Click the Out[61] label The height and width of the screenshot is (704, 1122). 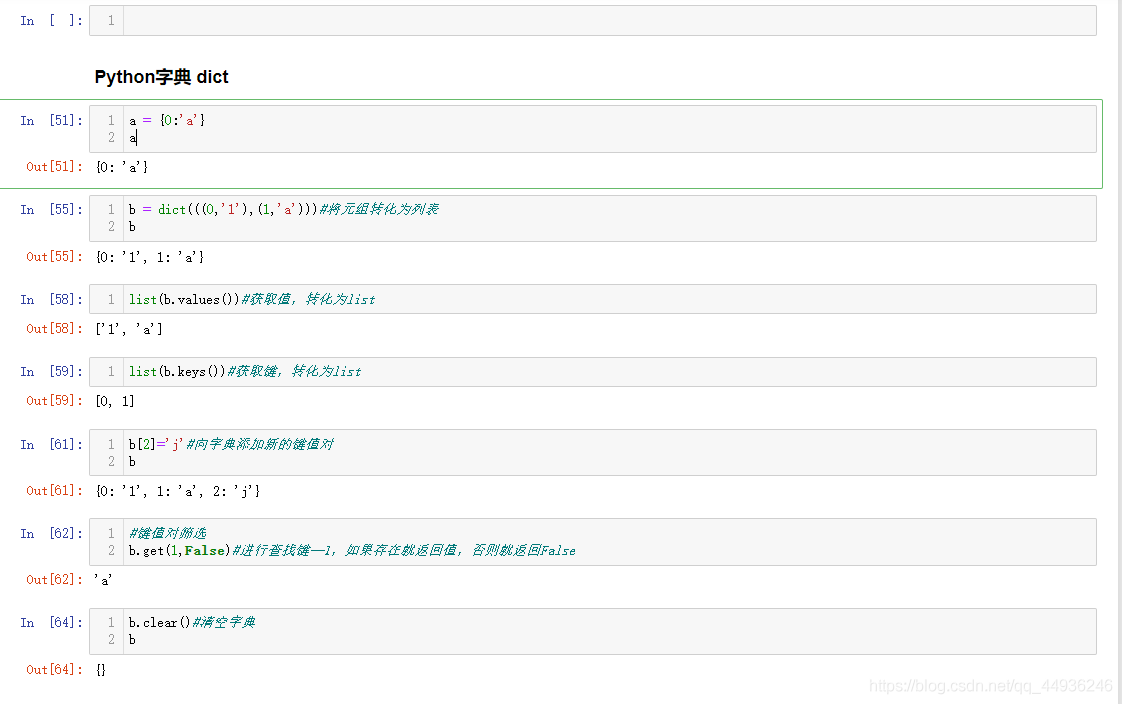click(x=54, y=491)
